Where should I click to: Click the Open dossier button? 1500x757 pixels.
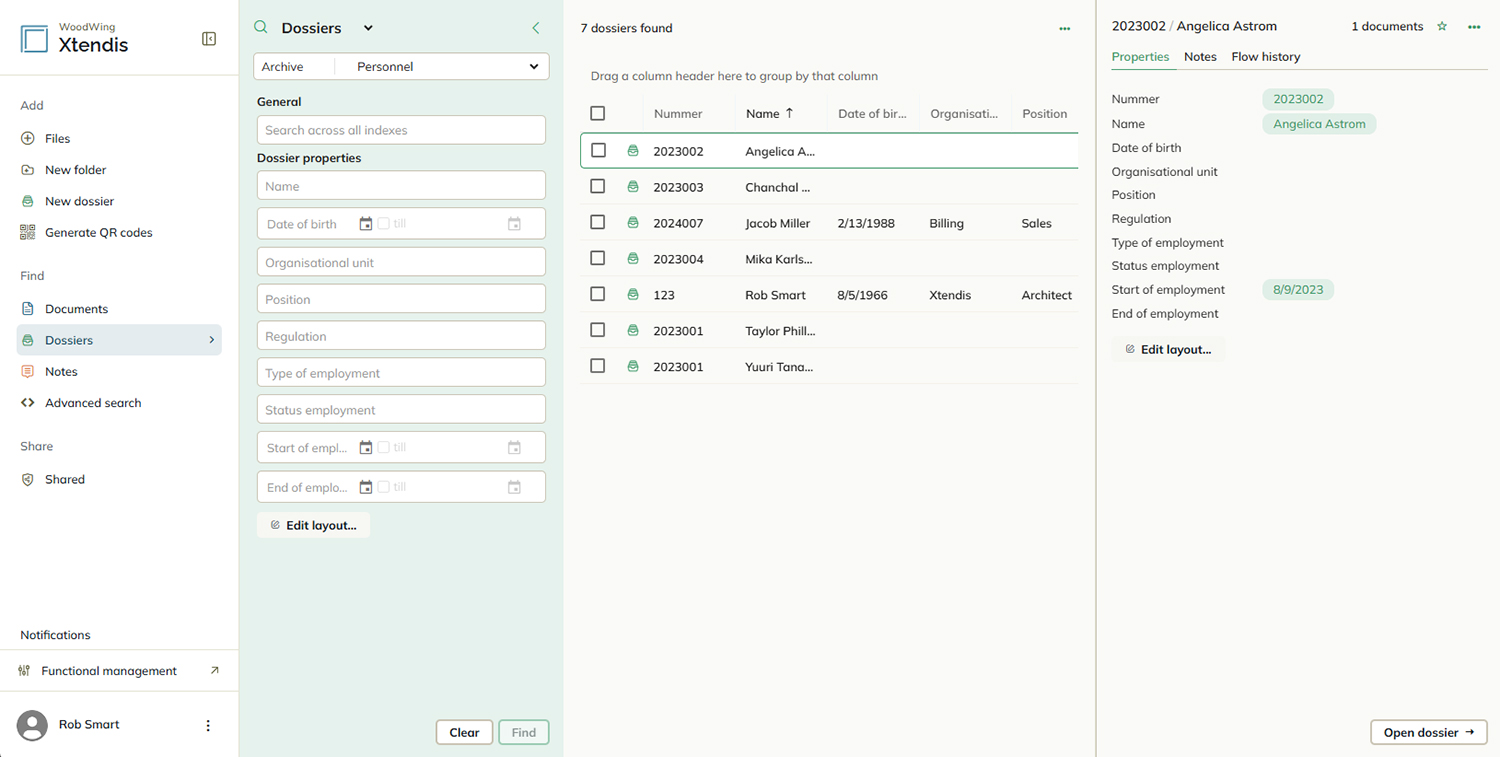[1428, 732]
